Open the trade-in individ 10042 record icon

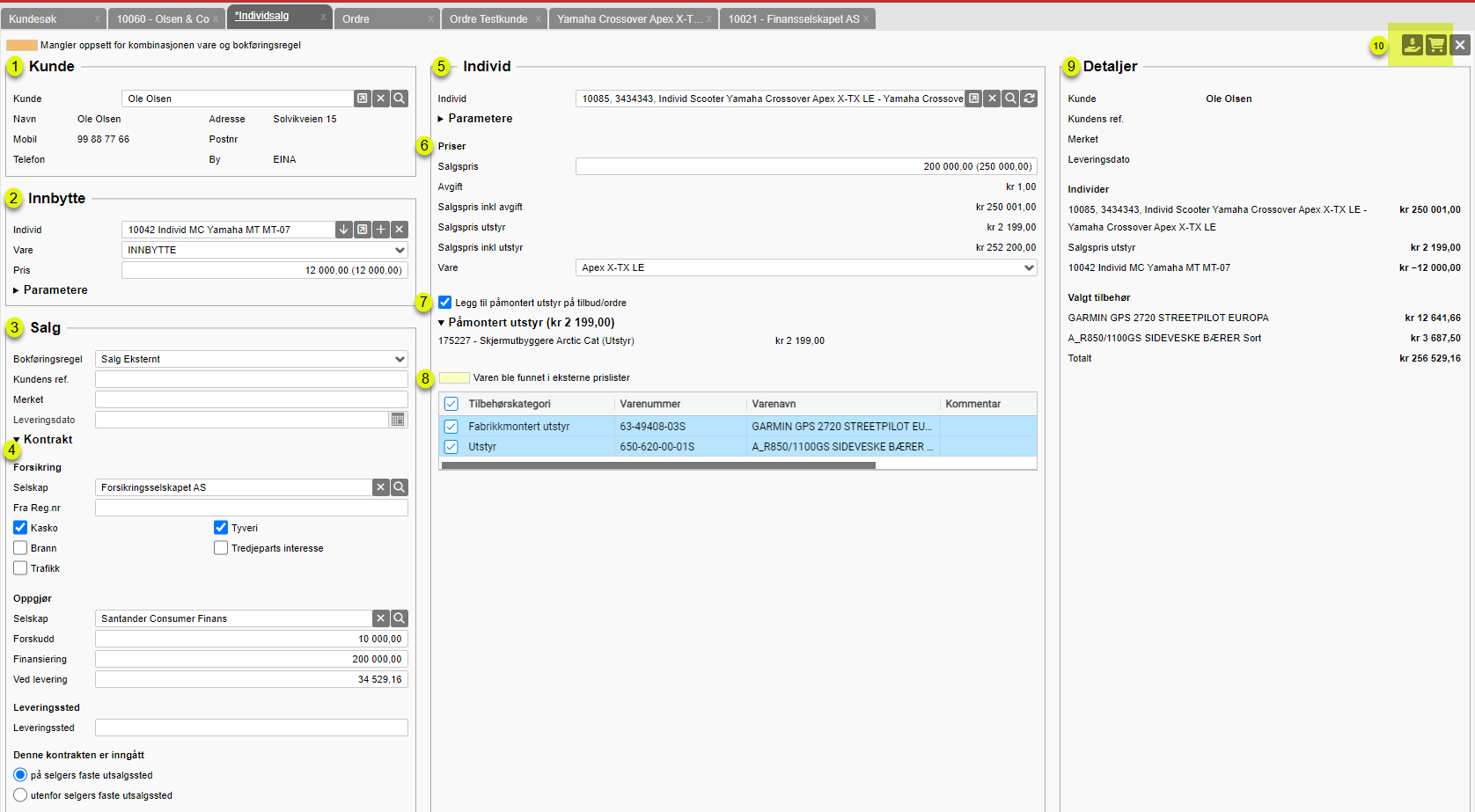click(363, 230)
